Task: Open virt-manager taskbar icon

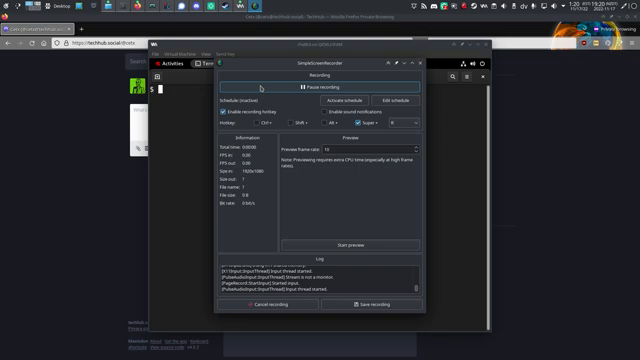Action: tap(240, 6)
